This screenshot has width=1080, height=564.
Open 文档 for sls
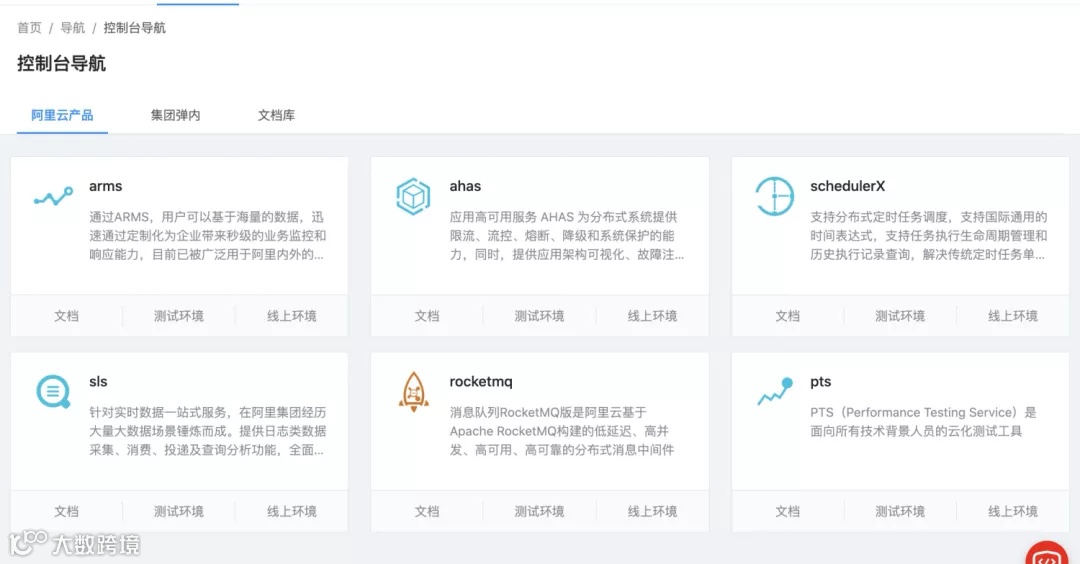66,512
